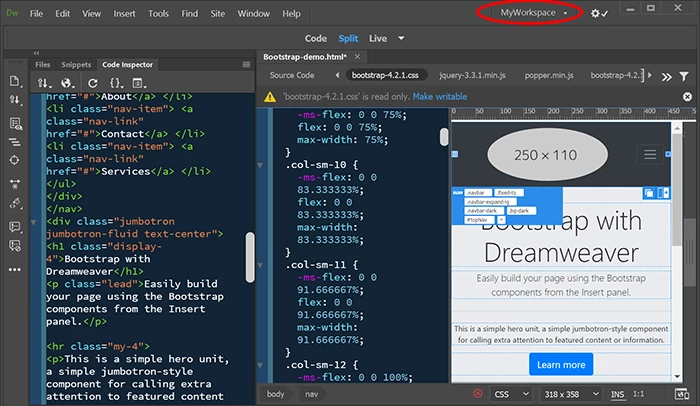700x406 pixels.
Task: Switch to Live view
Action: tap(378, 38)
